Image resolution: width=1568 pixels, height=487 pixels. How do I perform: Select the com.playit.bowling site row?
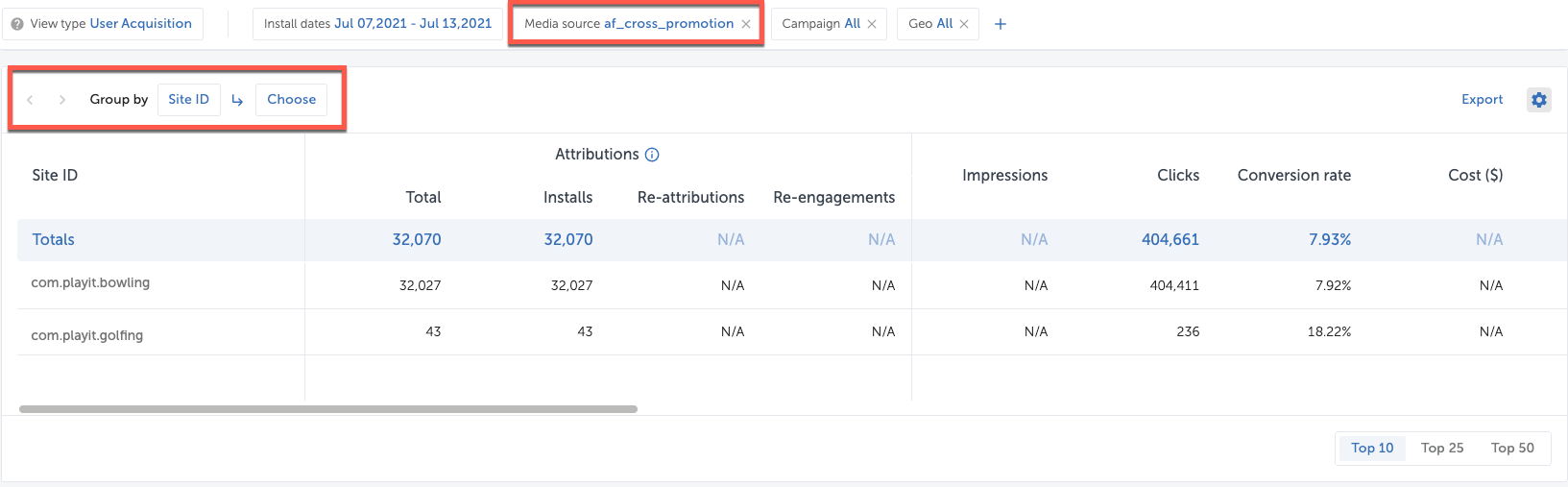tap(90, 283)
